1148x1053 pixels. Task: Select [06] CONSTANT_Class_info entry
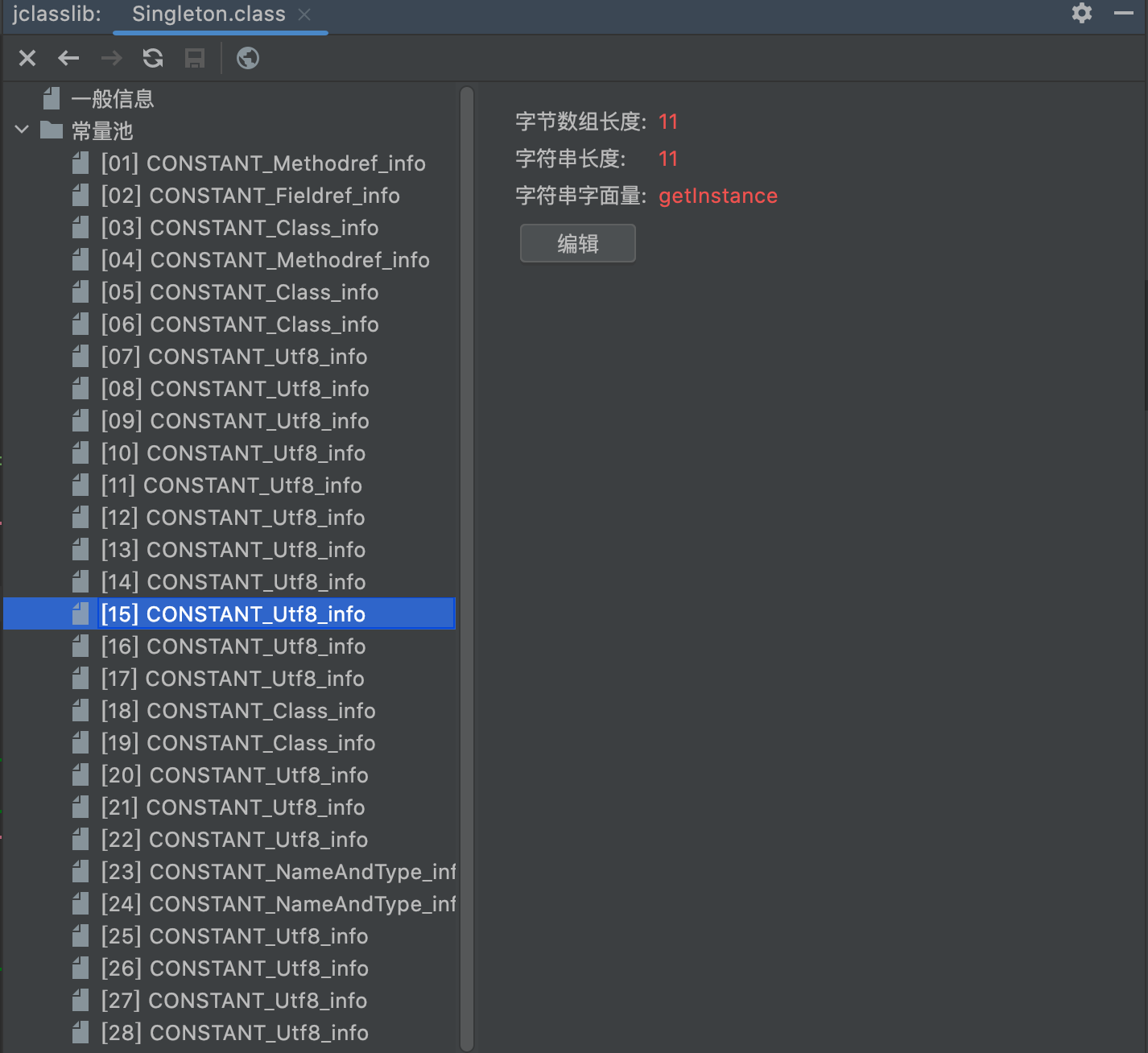point(240,324)
